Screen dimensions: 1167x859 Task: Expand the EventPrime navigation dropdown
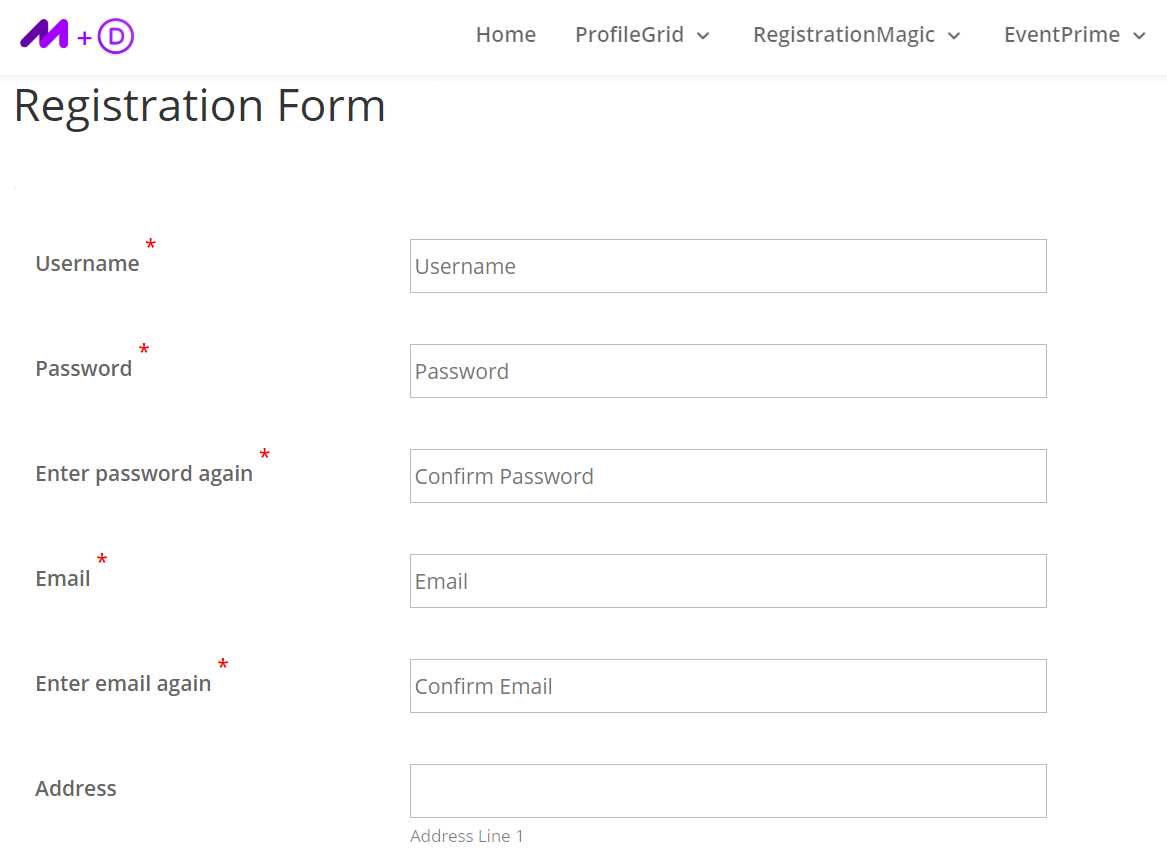[x=1075, y=34]
